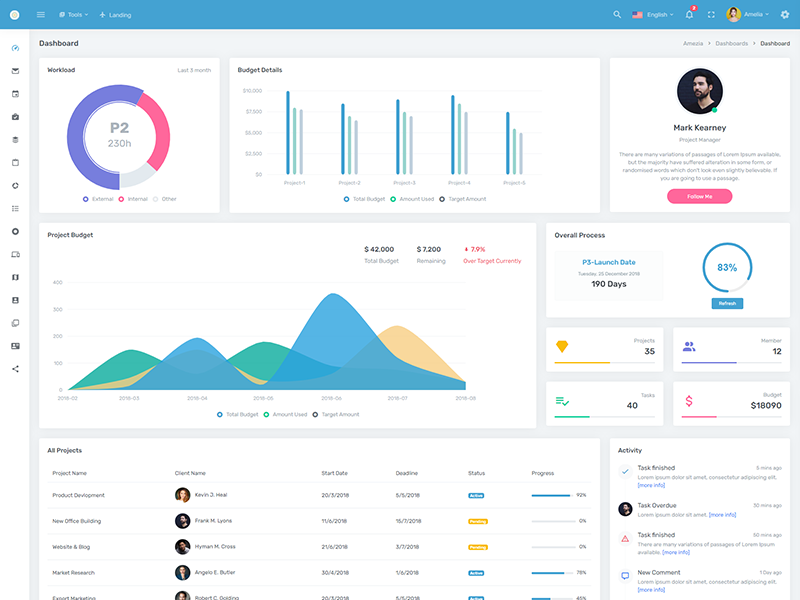Click the search magnifier icon
This screenshot has width=800, height=600.
coord(617,15)
